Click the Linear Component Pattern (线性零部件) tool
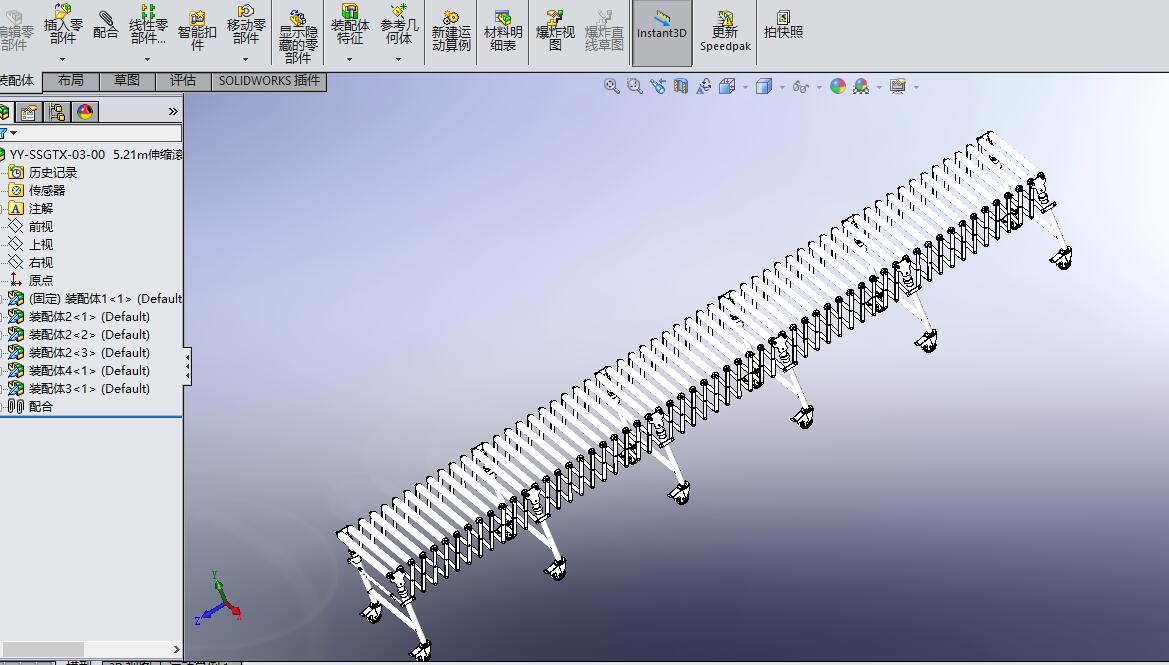Image resolution: width=1169 pixels, height=665 pixels. click(148, 24)
